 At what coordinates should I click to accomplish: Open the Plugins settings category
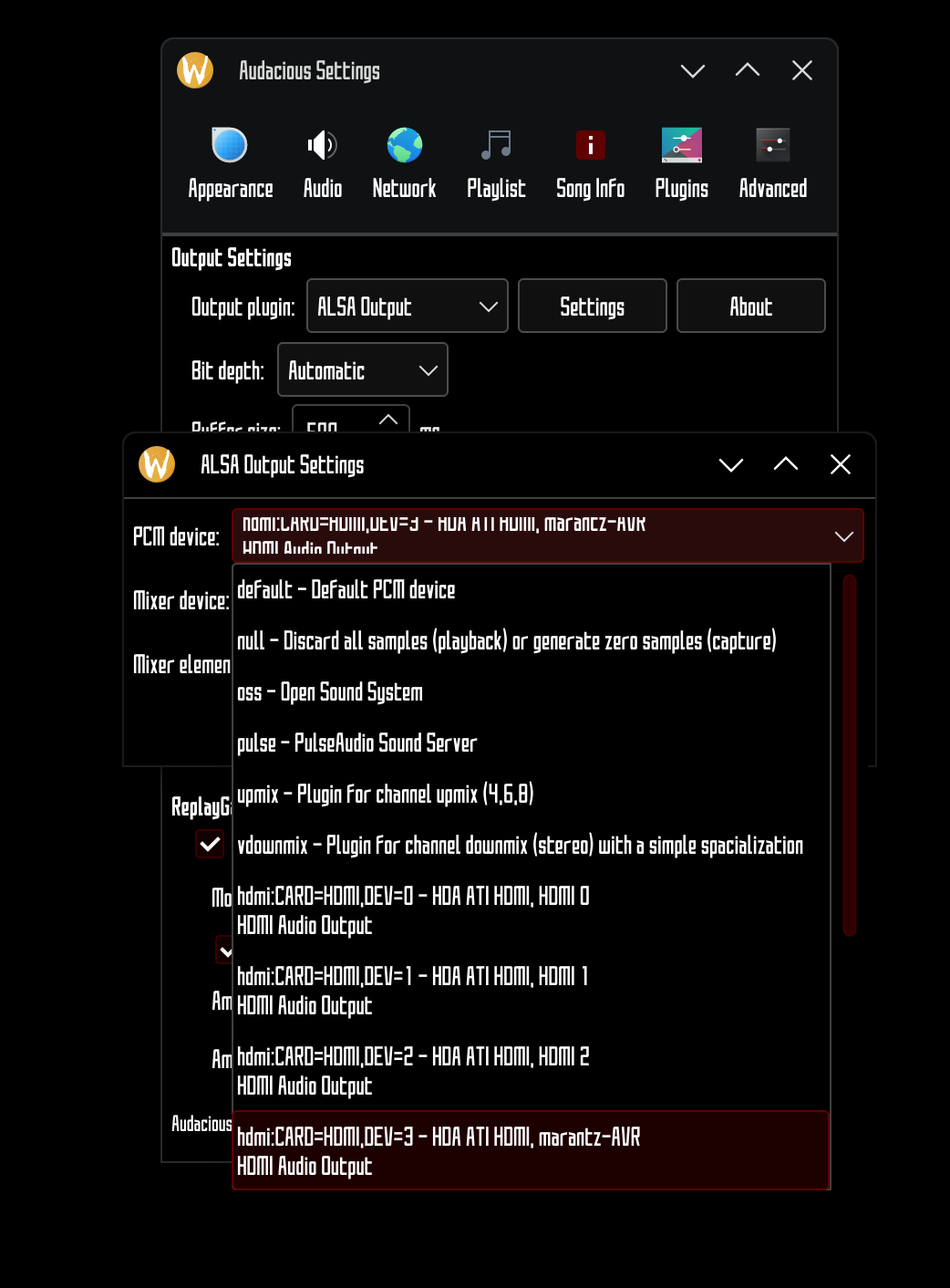click(x=681, y=164)
